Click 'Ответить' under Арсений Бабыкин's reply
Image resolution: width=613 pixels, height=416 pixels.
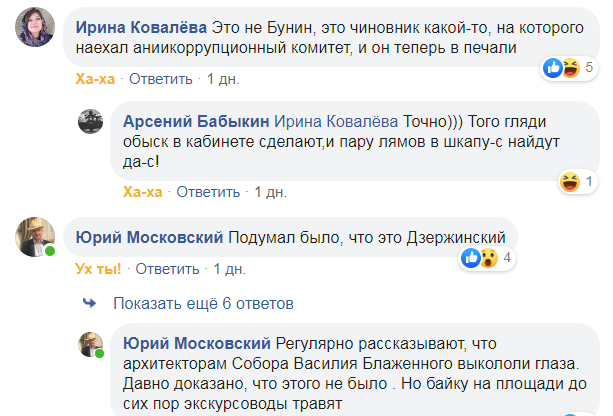[210, 190]
